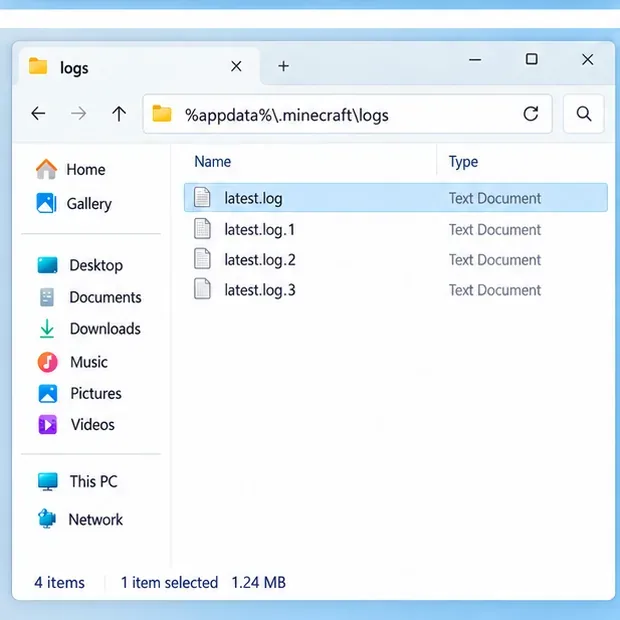Open the search box magnifier
The image size is (620, 620).
tap(584, 114)
